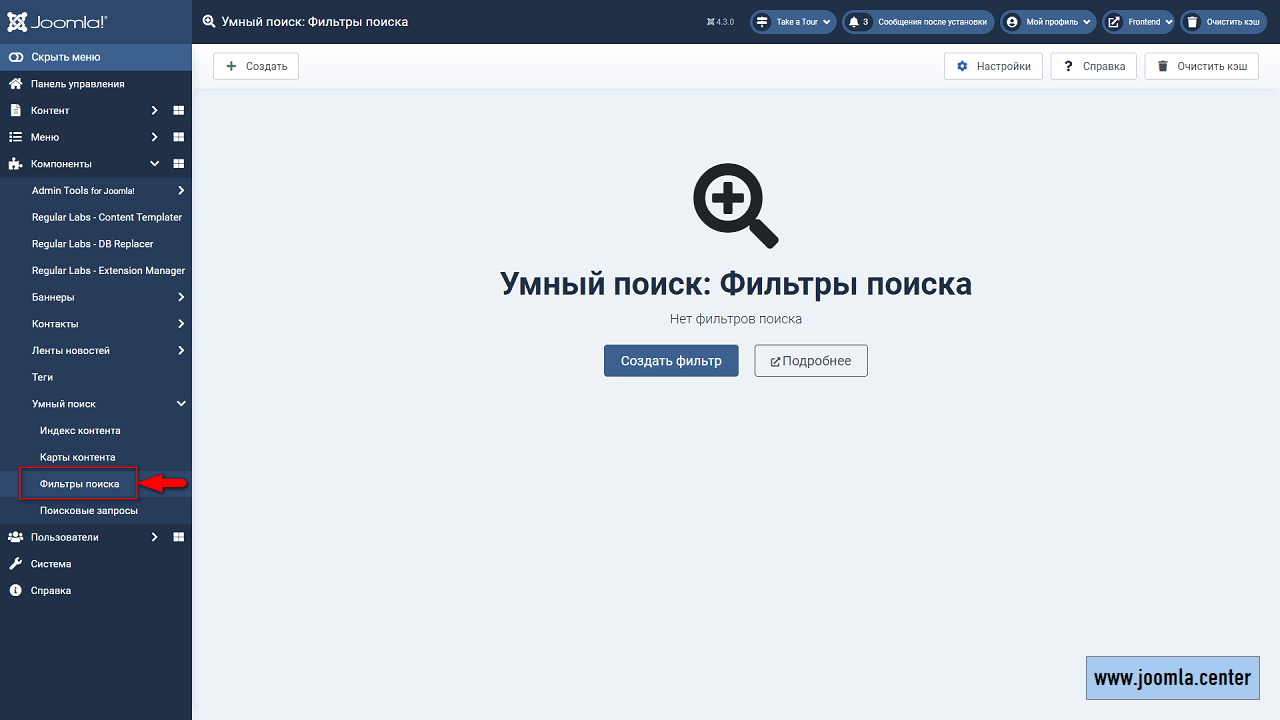1280x720 pixels.
Task: Click the Подробнее link button
Action: (810, 361)
